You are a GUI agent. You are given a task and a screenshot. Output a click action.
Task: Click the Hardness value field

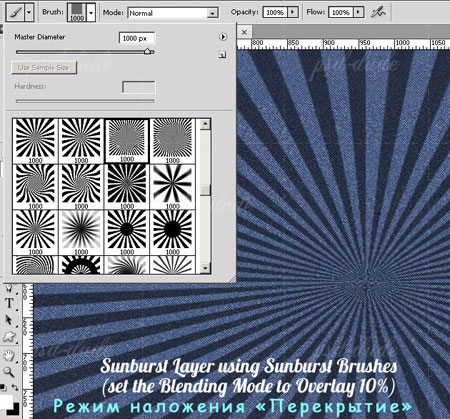pyautogui.click(x=139, y=87)
